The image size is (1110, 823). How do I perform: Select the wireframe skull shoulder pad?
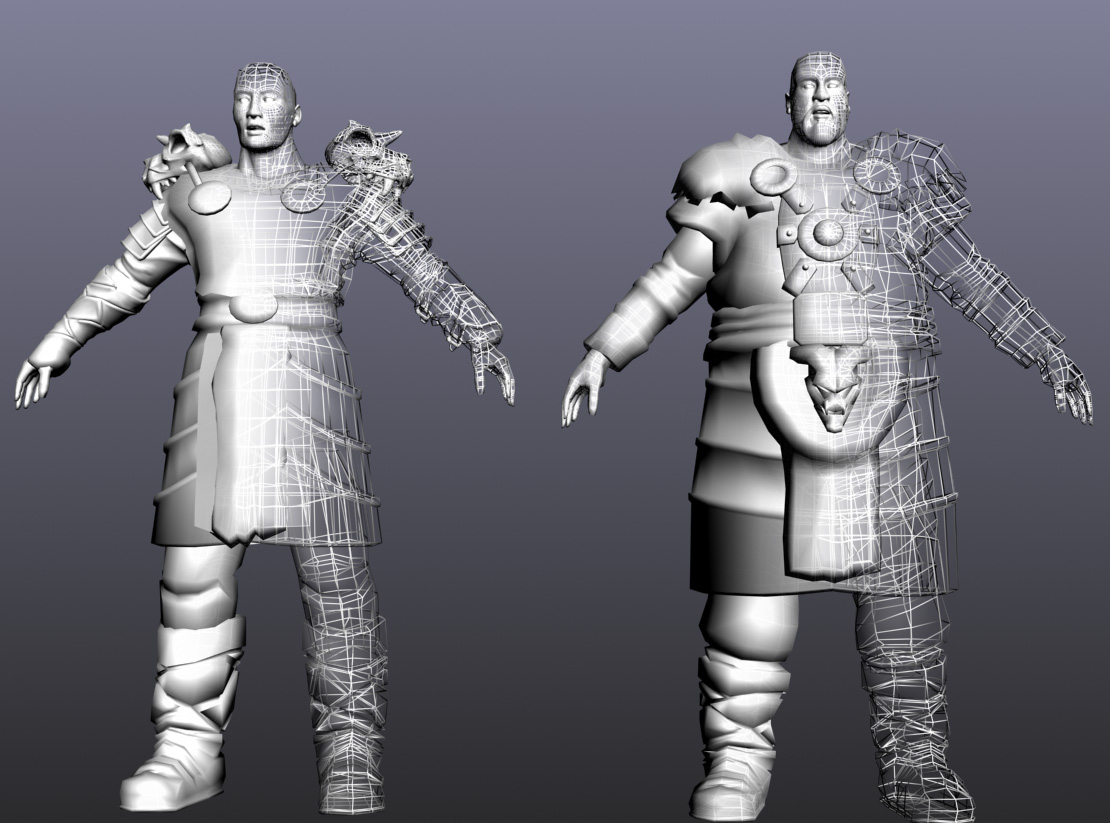pos(375,155)
